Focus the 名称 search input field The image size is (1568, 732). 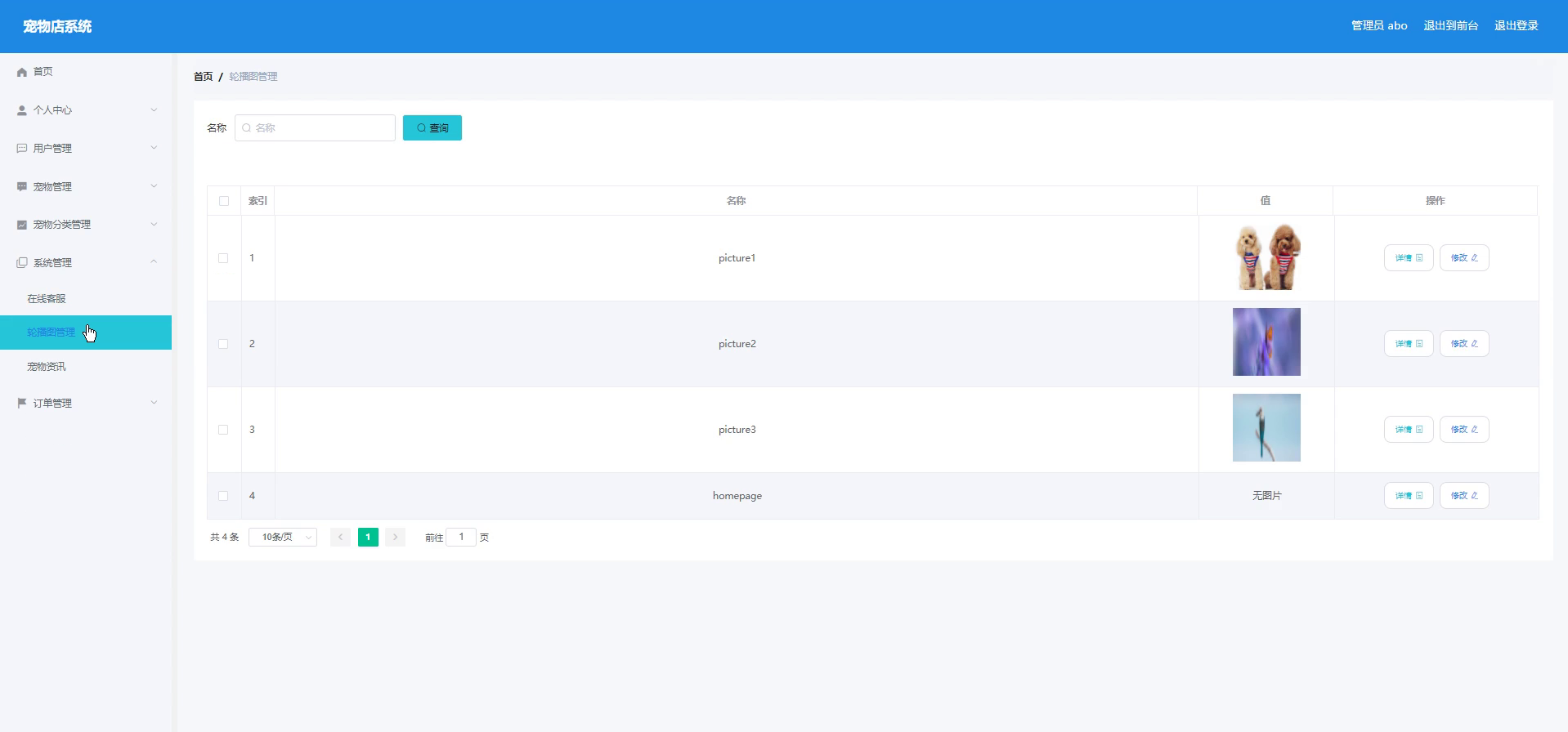[x=315, y=127]
